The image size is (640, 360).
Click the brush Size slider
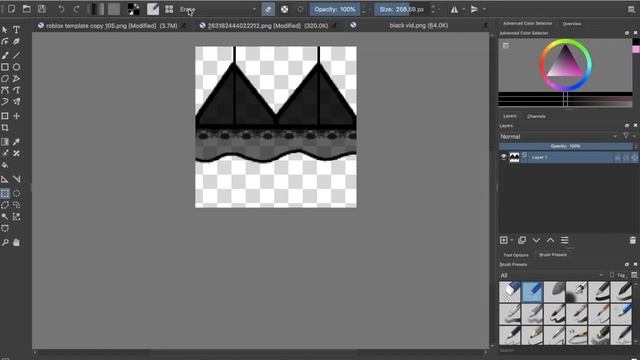pyautogui.click(x=402, y=9)
